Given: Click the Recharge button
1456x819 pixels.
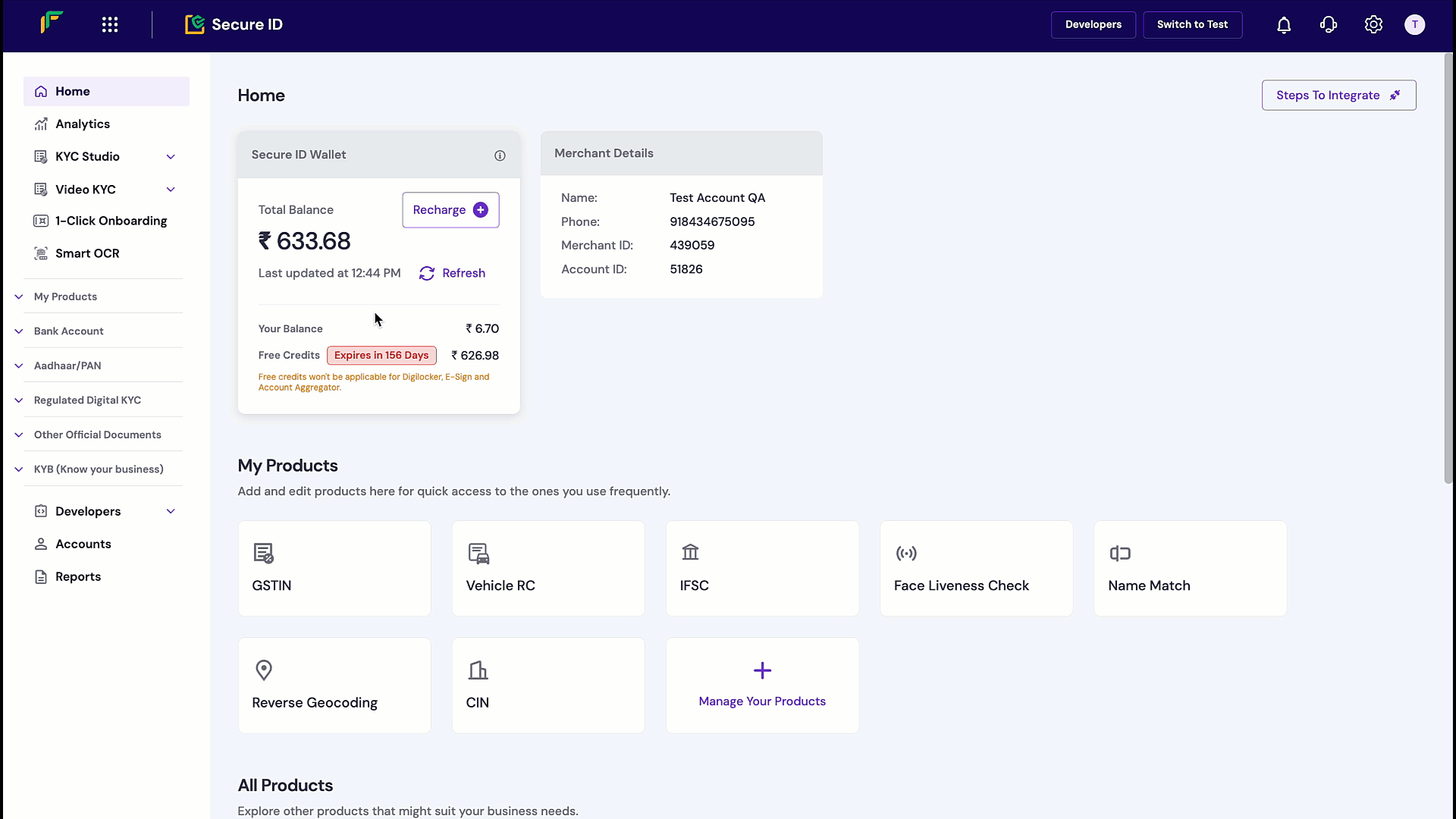Looking at the screenshot, I should coord(450,210).
